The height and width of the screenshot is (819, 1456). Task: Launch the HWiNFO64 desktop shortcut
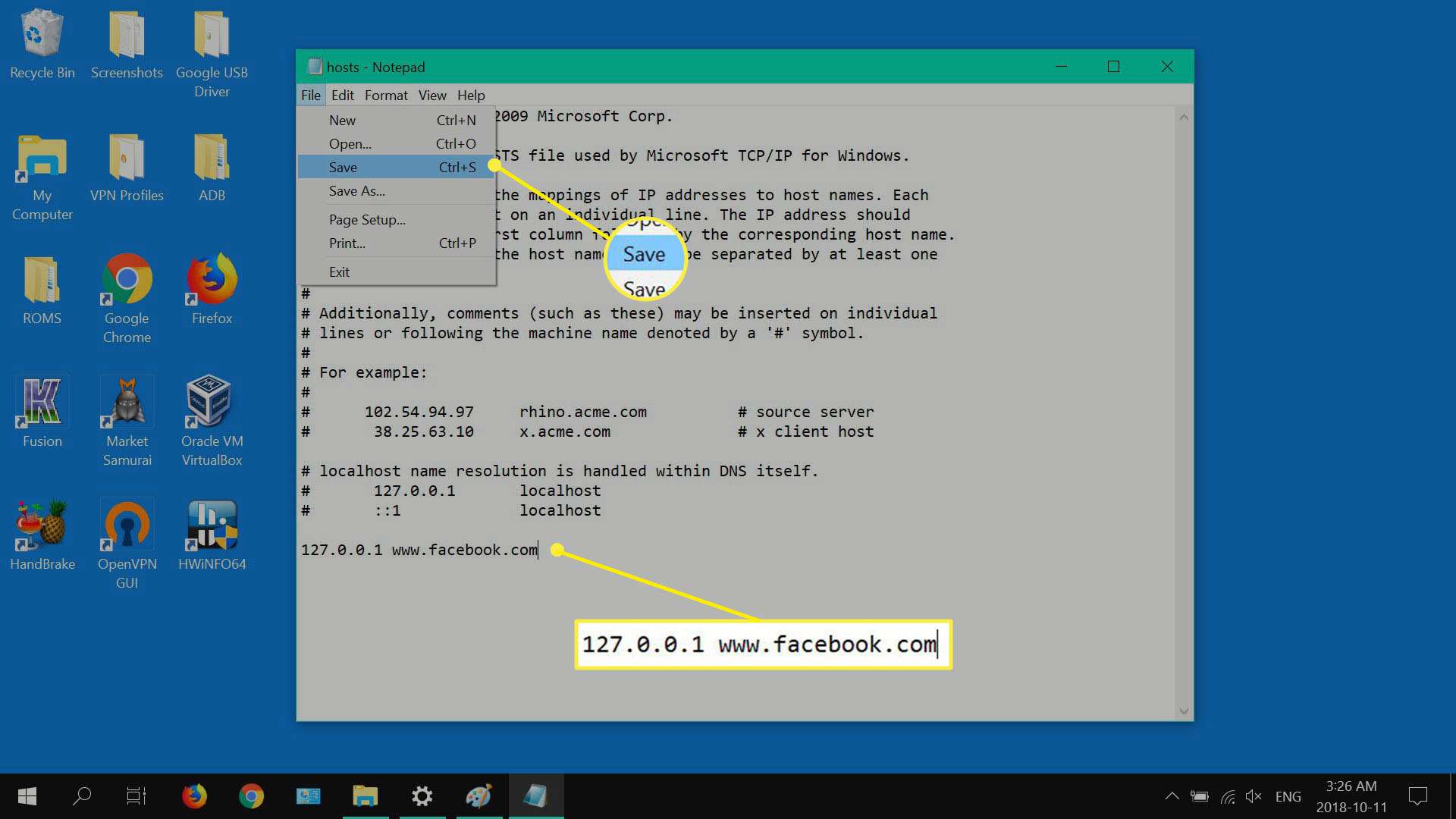212,535
